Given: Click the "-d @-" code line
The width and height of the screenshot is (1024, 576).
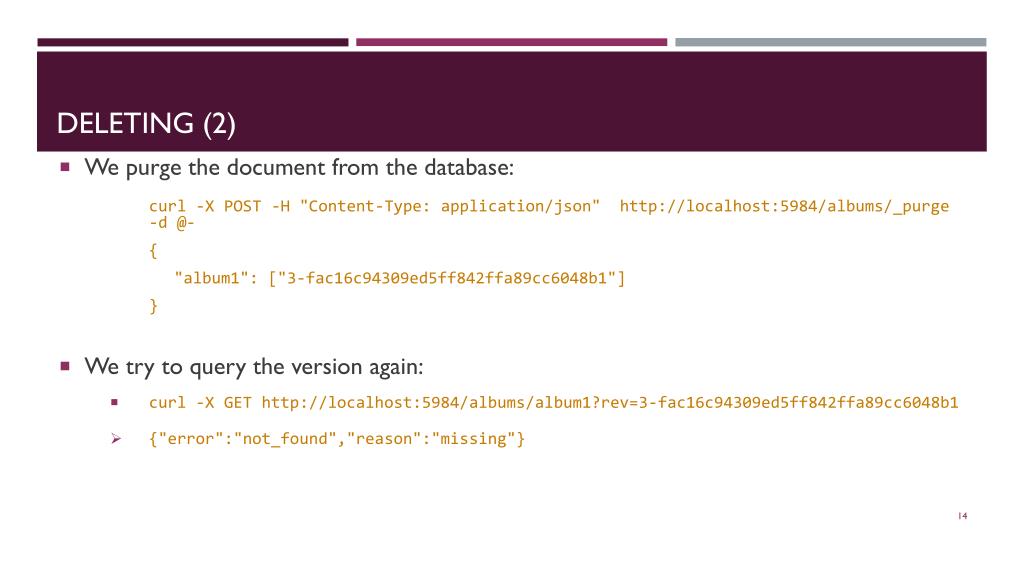Looking at the screenshot, I should [171, 224].
